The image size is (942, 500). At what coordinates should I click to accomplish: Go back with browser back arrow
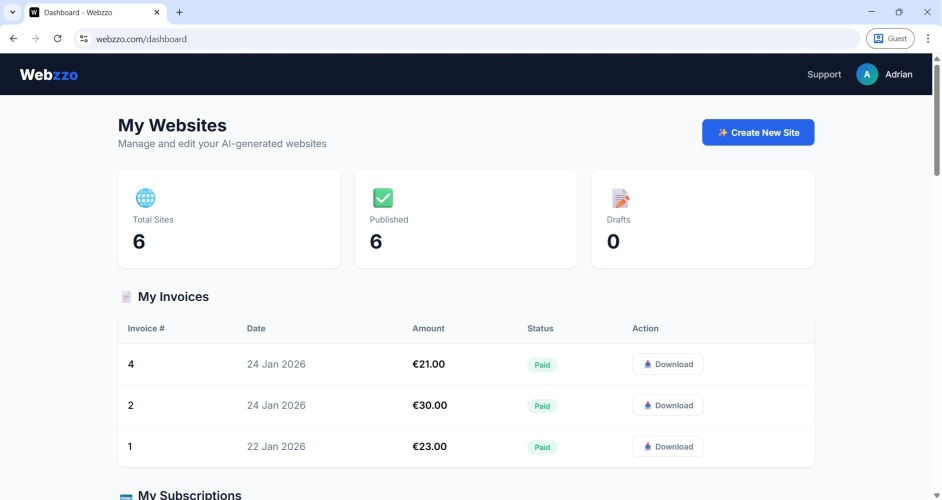click(x=13, y=38)
